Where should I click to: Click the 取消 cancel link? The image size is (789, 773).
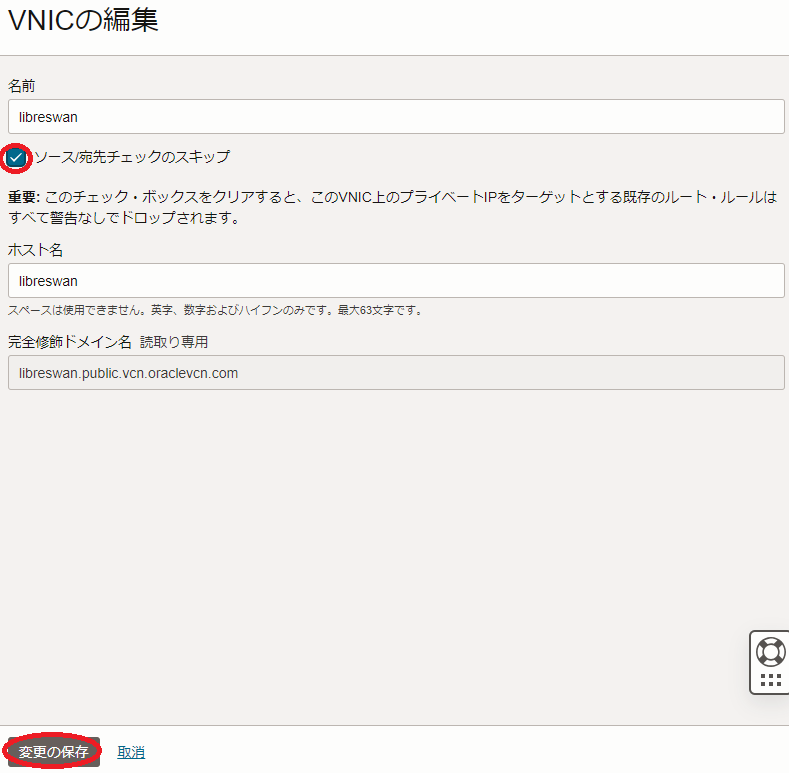point(131,752)
